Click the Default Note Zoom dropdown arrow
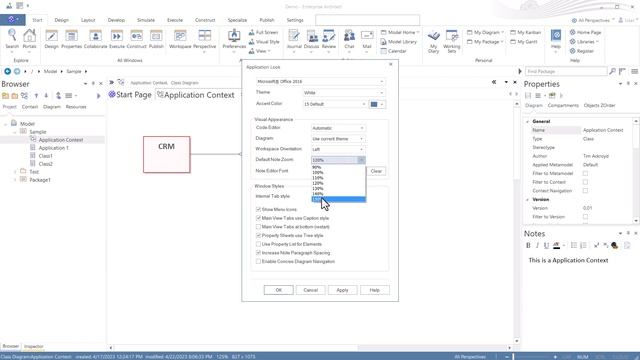The image size is (640, 360). click(361, 160)
